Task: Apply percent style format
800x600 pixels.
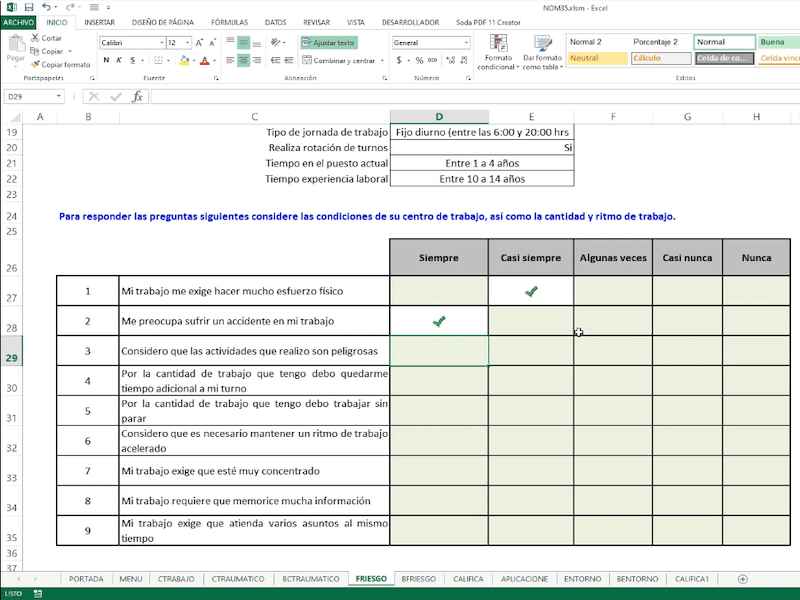Action: [419, 60]
